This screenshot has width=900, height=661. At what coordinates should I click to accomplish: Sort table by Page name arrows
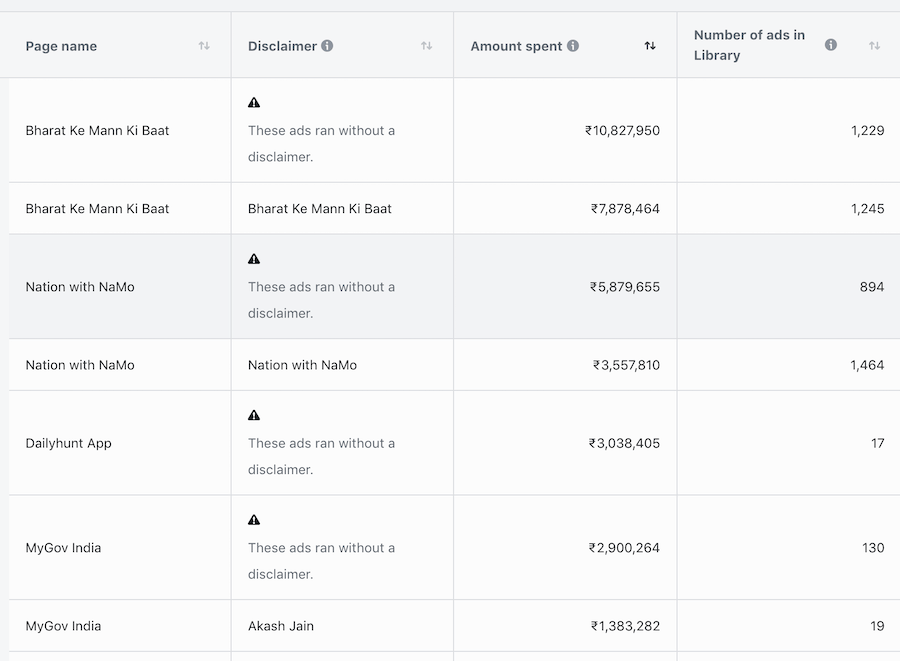click(x=204, y=46)
